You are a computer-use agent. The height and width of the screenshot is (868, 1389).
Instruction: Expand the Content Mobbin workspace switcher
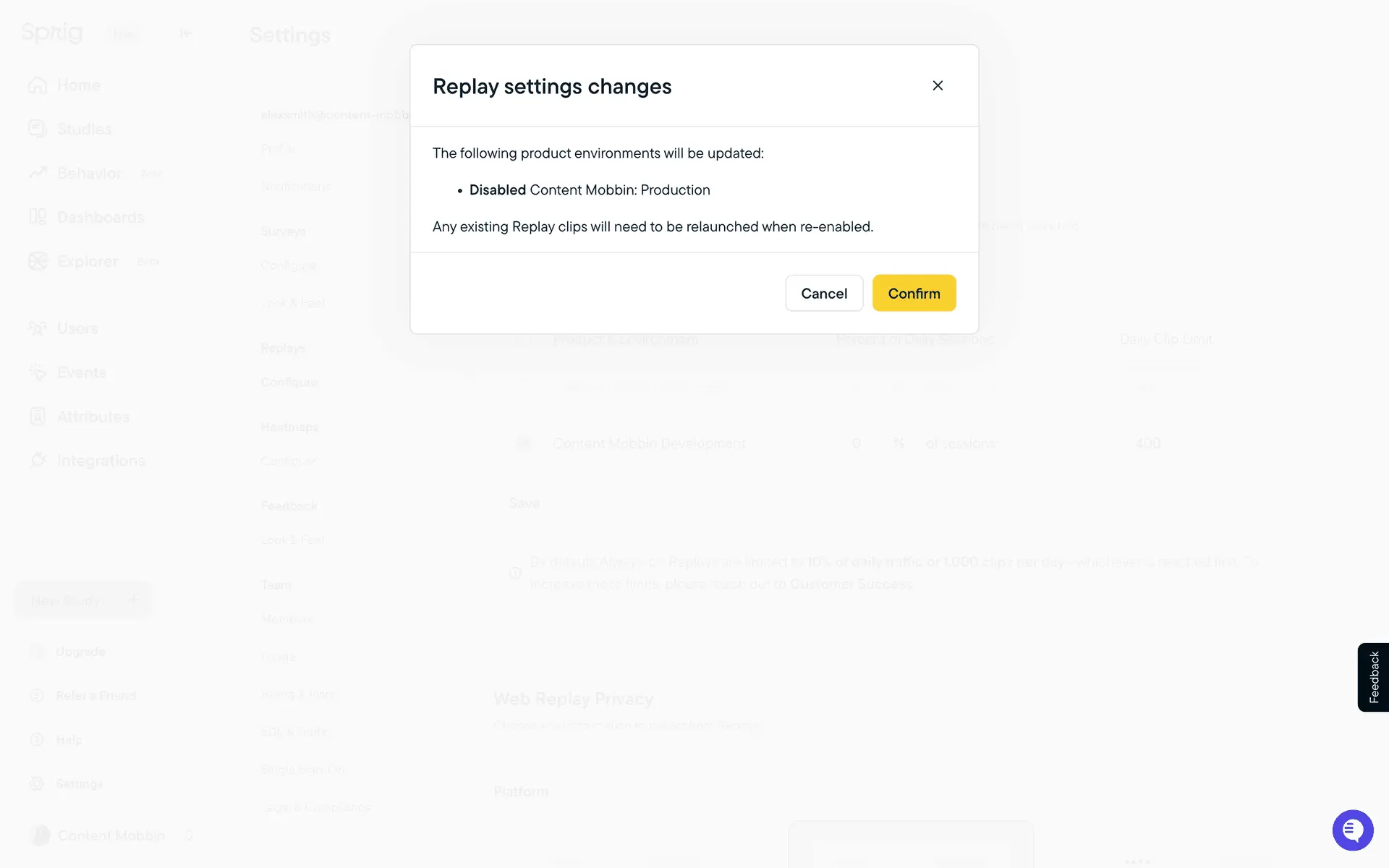click(x=190, y=835)
